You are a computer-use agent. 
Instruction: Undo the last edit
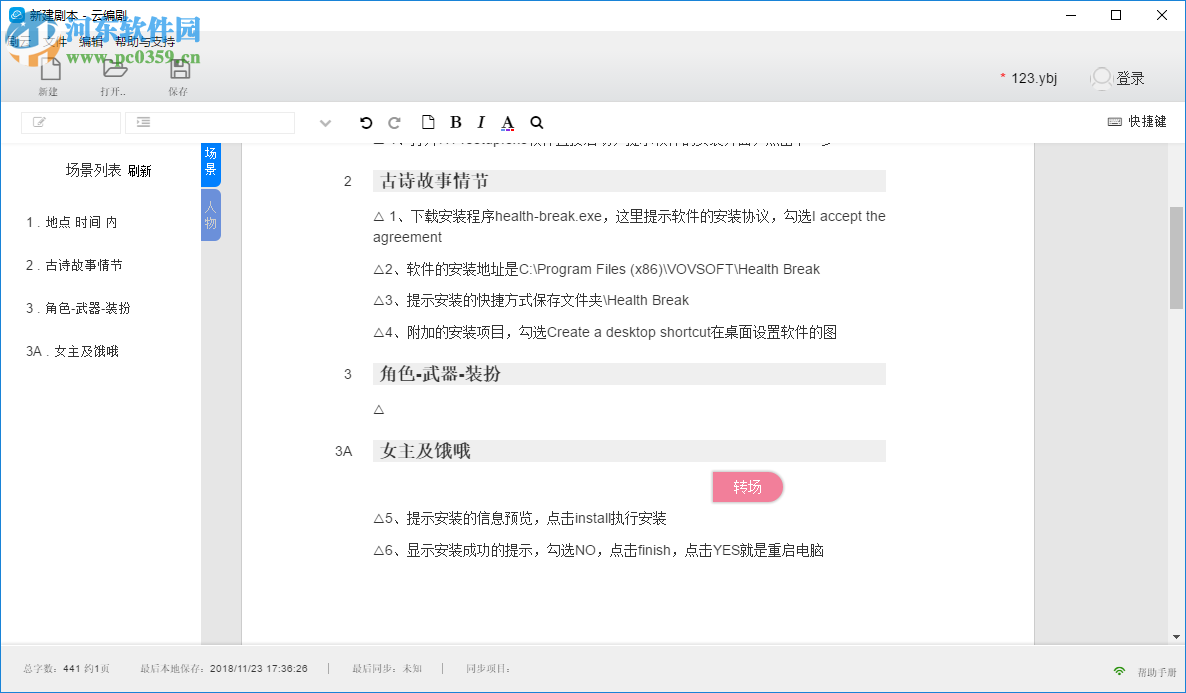pos(366,121)
